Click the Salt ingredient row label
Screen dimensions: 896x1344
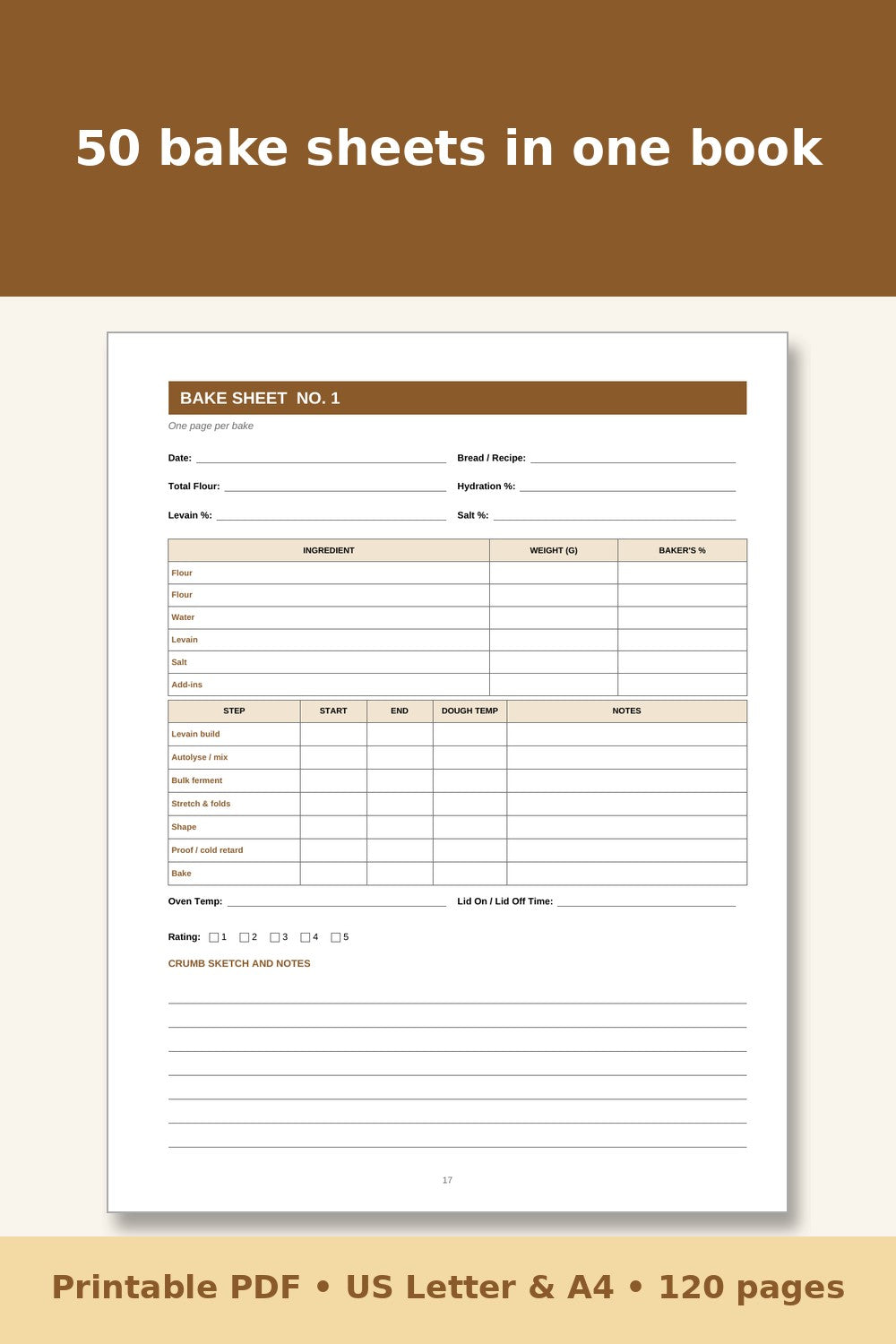[179, 662]
